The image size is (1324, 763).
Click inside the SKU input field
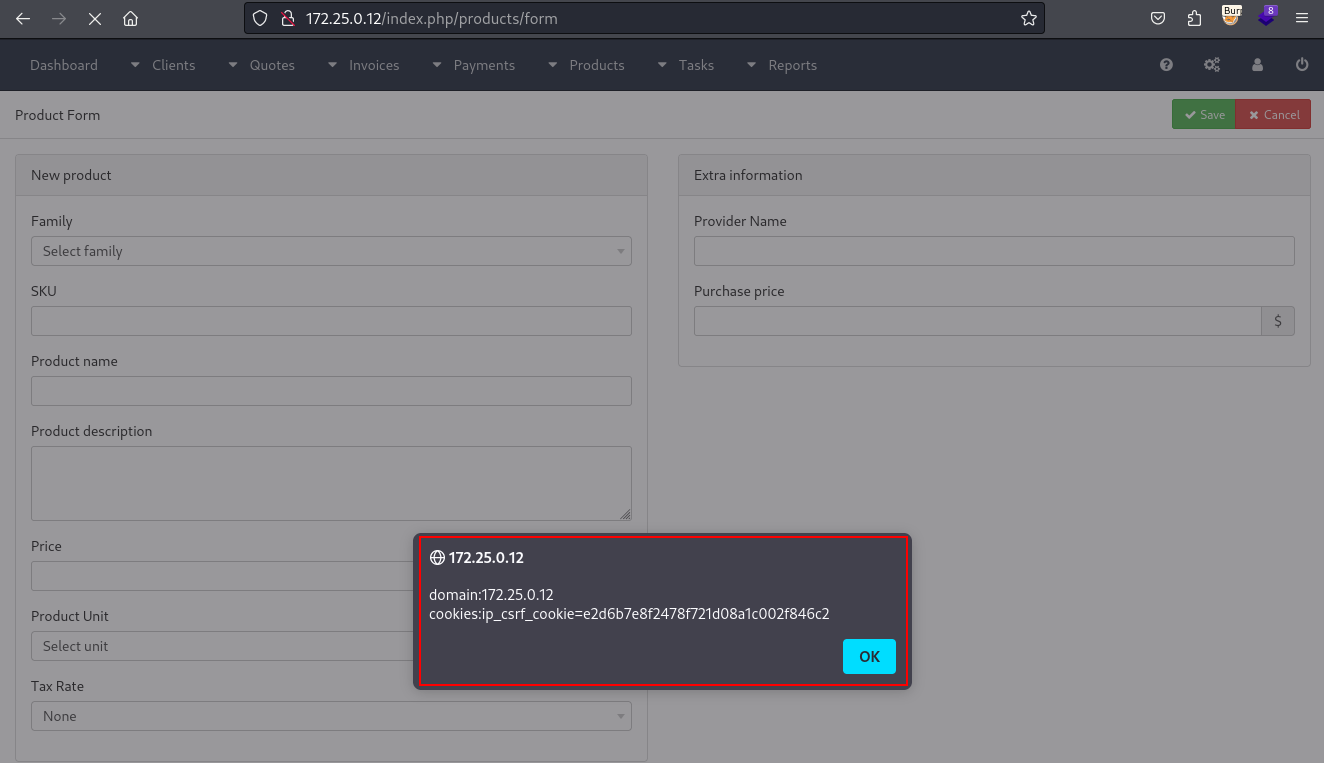tap(331, 321)
